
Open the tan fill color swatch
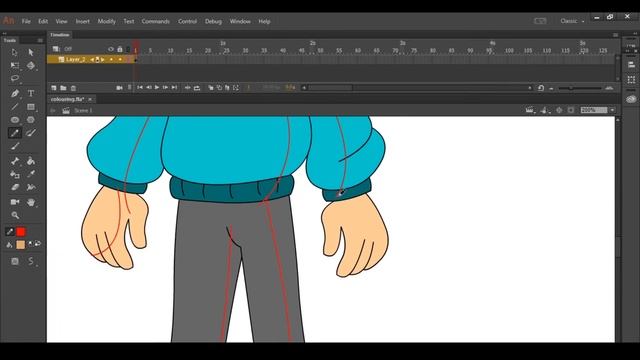click(21, 244)
